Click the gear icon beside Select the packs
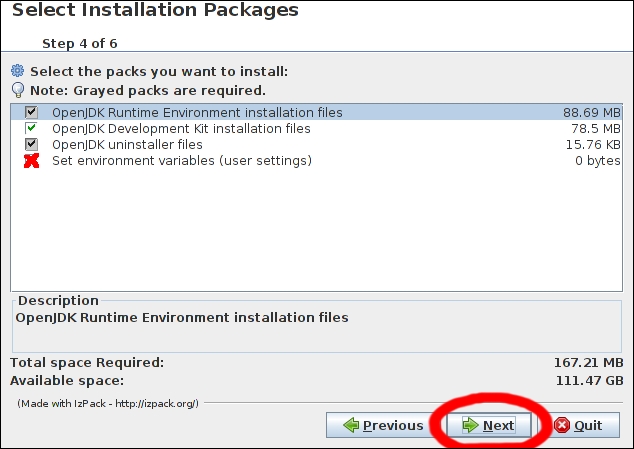 pyautogui.click(x=17, y=72)
